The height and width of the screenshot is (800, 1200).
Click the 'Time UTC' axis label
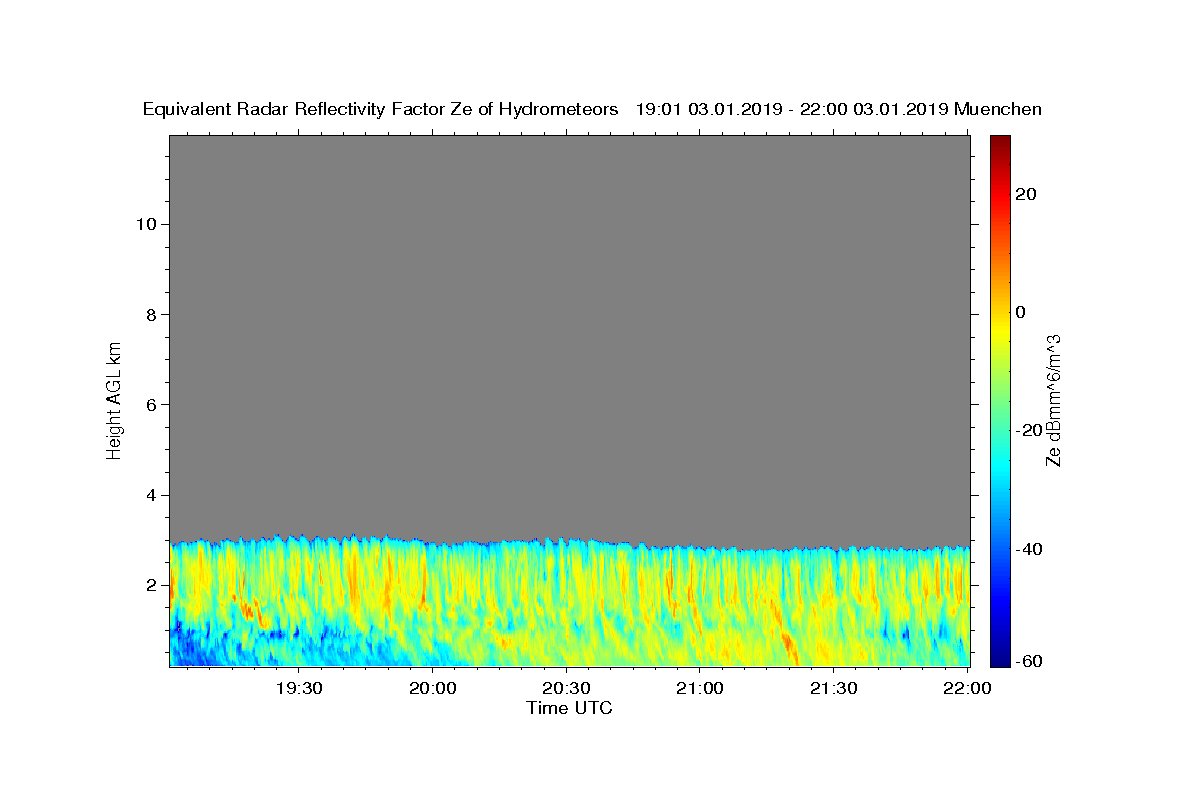click(569, 708)
